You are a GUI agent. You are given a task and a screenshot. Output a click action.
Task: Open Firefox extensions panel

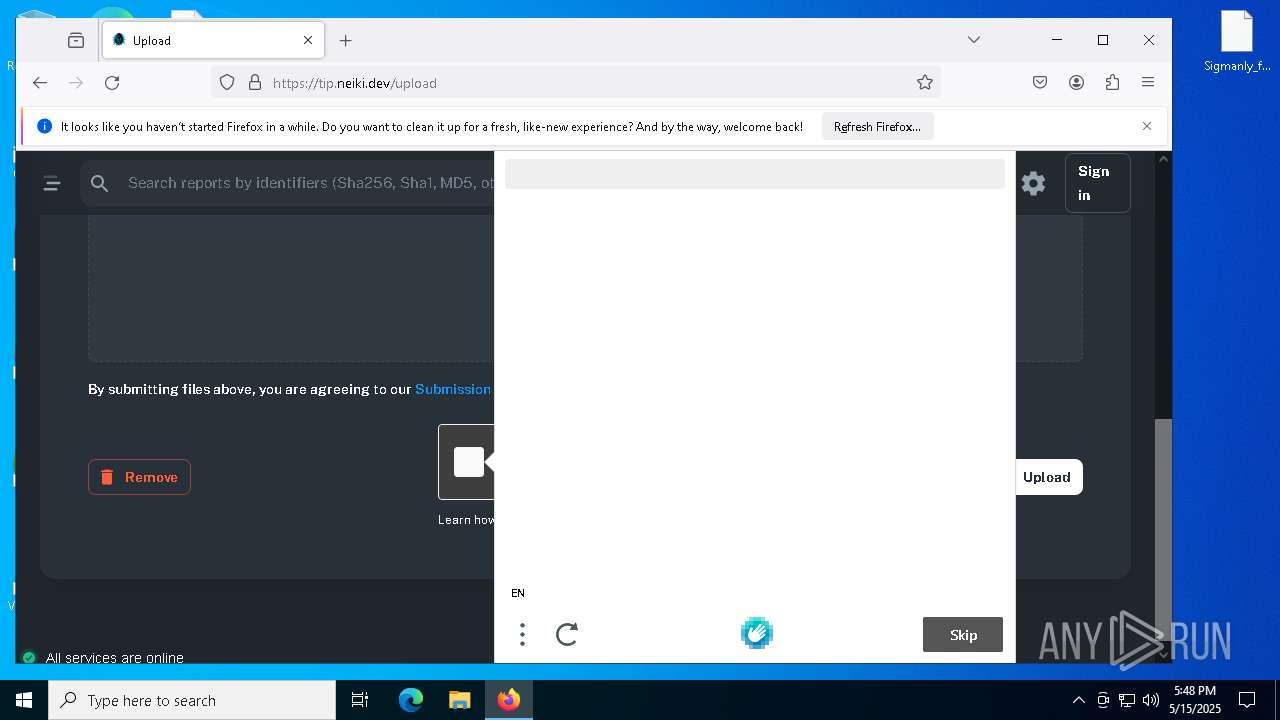pyautogui.click(x=1112, y=83)
